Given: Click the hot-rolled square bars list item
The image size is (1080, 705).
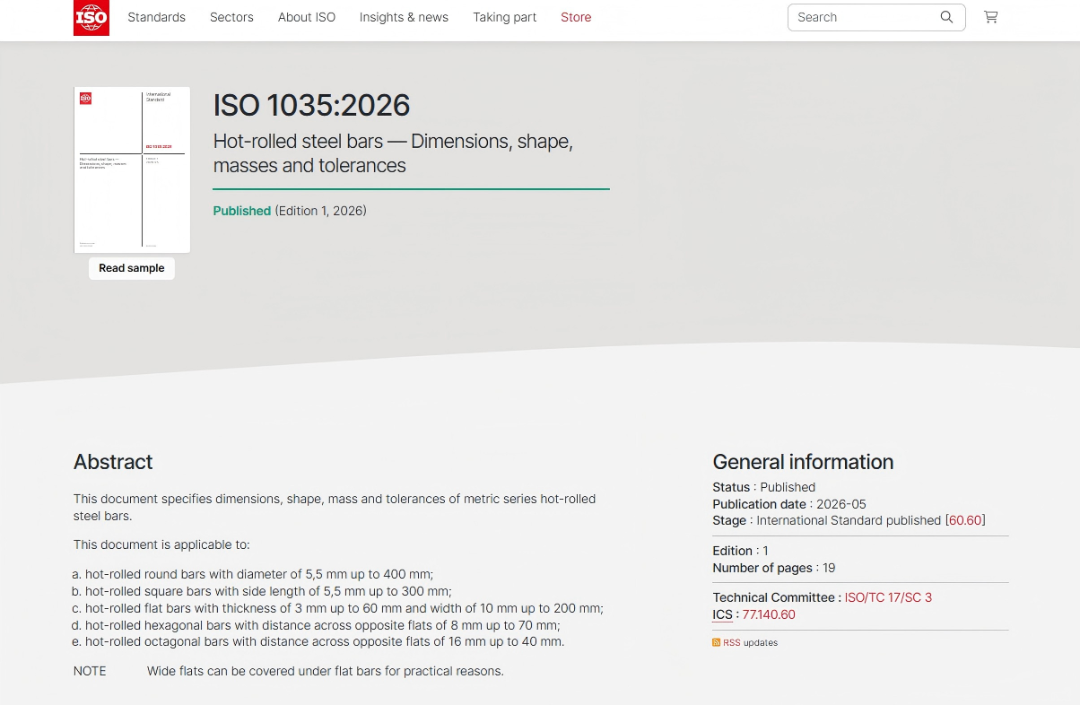Looking at the screenshot, I should 262,591.
